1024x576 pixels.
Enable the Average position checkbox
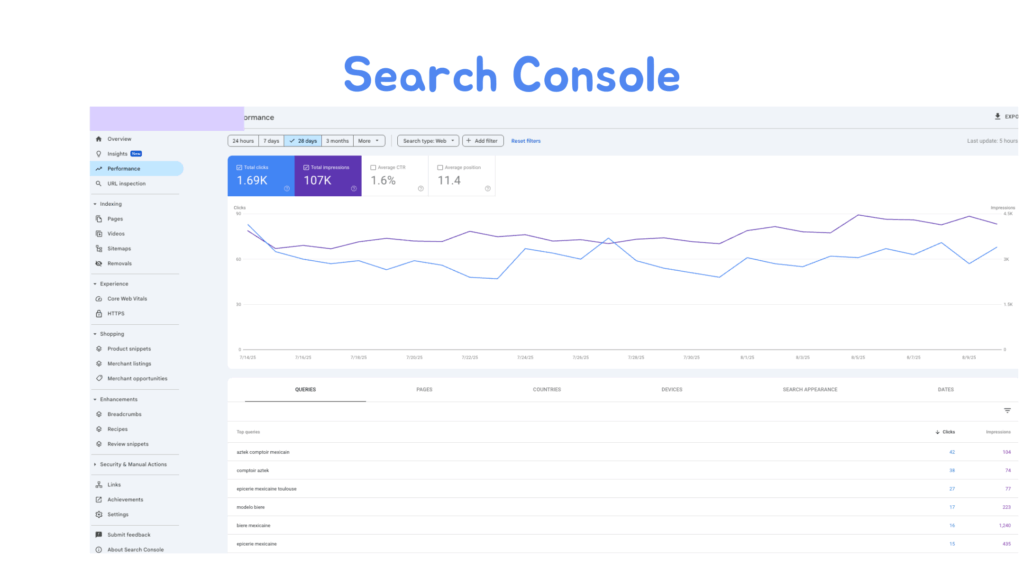(440, 168)
